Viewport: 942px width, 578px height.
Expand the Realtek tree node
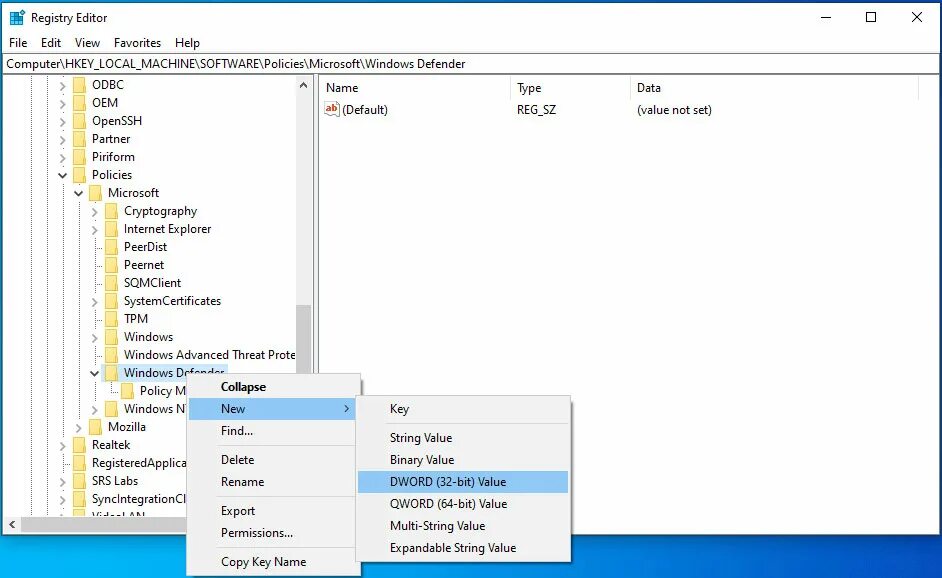(x=62, y=446)
